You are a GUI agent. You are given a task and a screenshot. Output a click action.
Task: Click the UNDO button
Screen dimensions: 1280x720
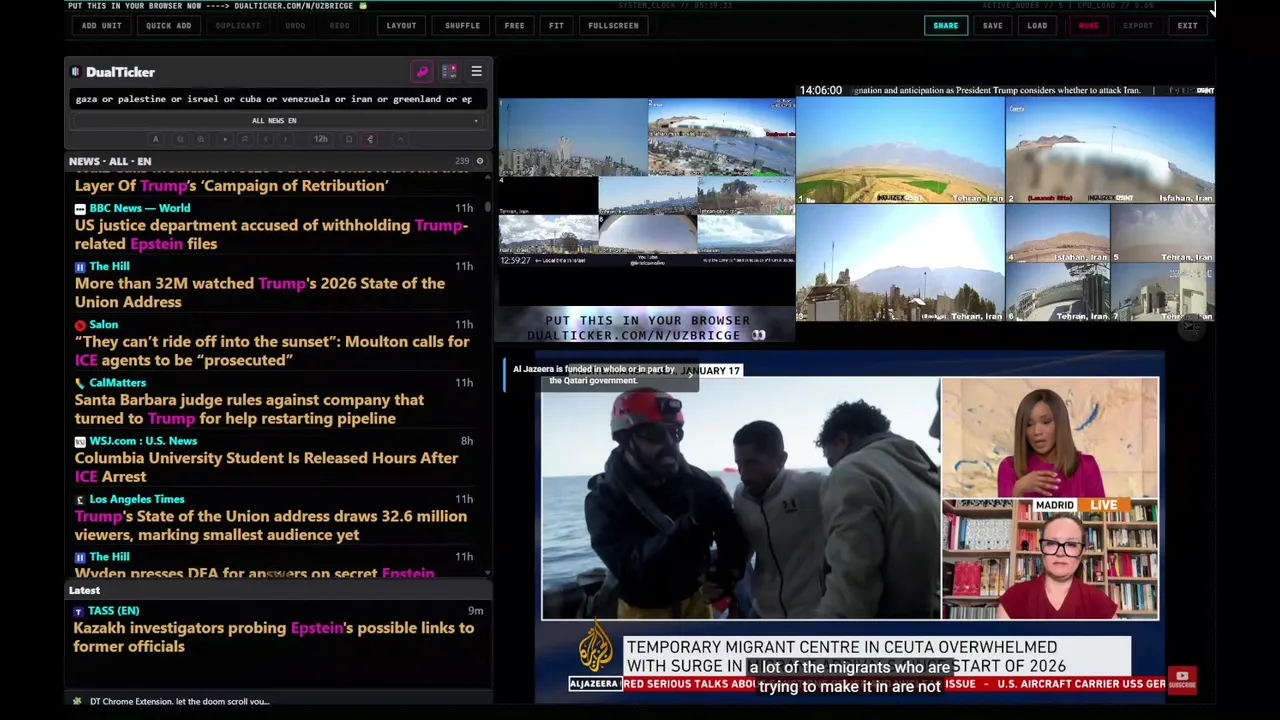click(x=295, y=26)
